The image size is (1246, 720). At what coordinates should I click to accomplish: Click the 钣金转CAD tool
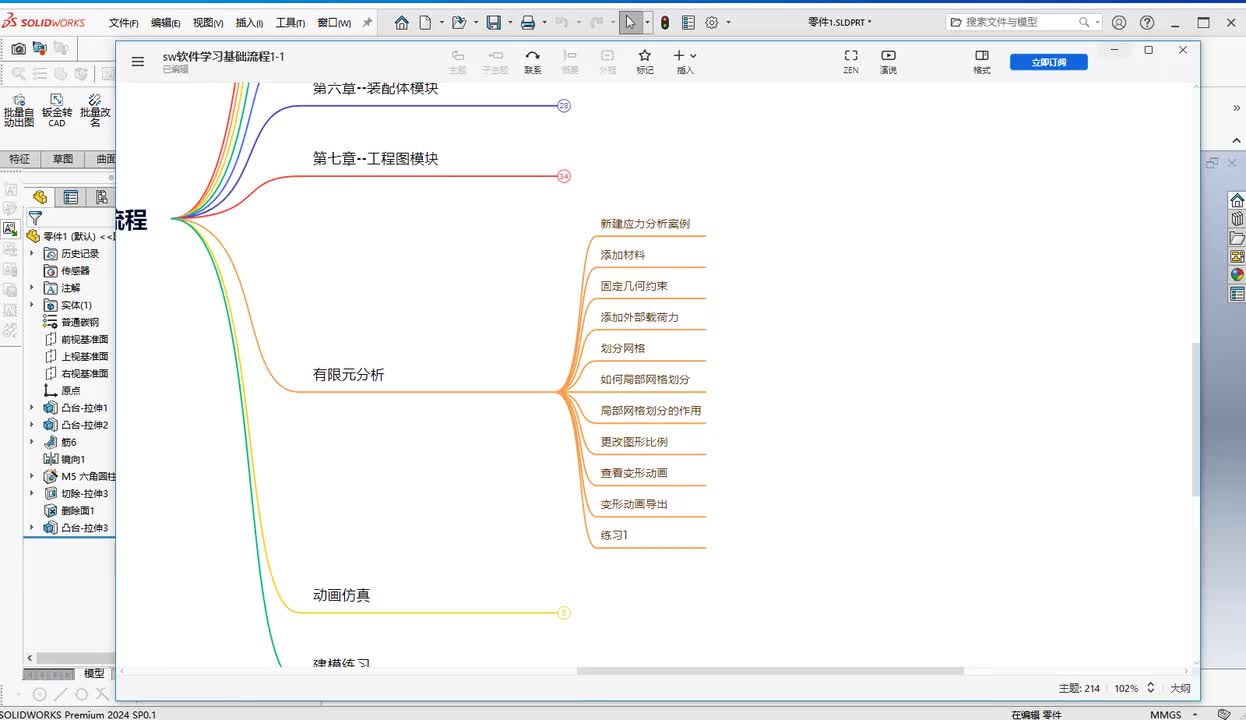pos(57,109)
